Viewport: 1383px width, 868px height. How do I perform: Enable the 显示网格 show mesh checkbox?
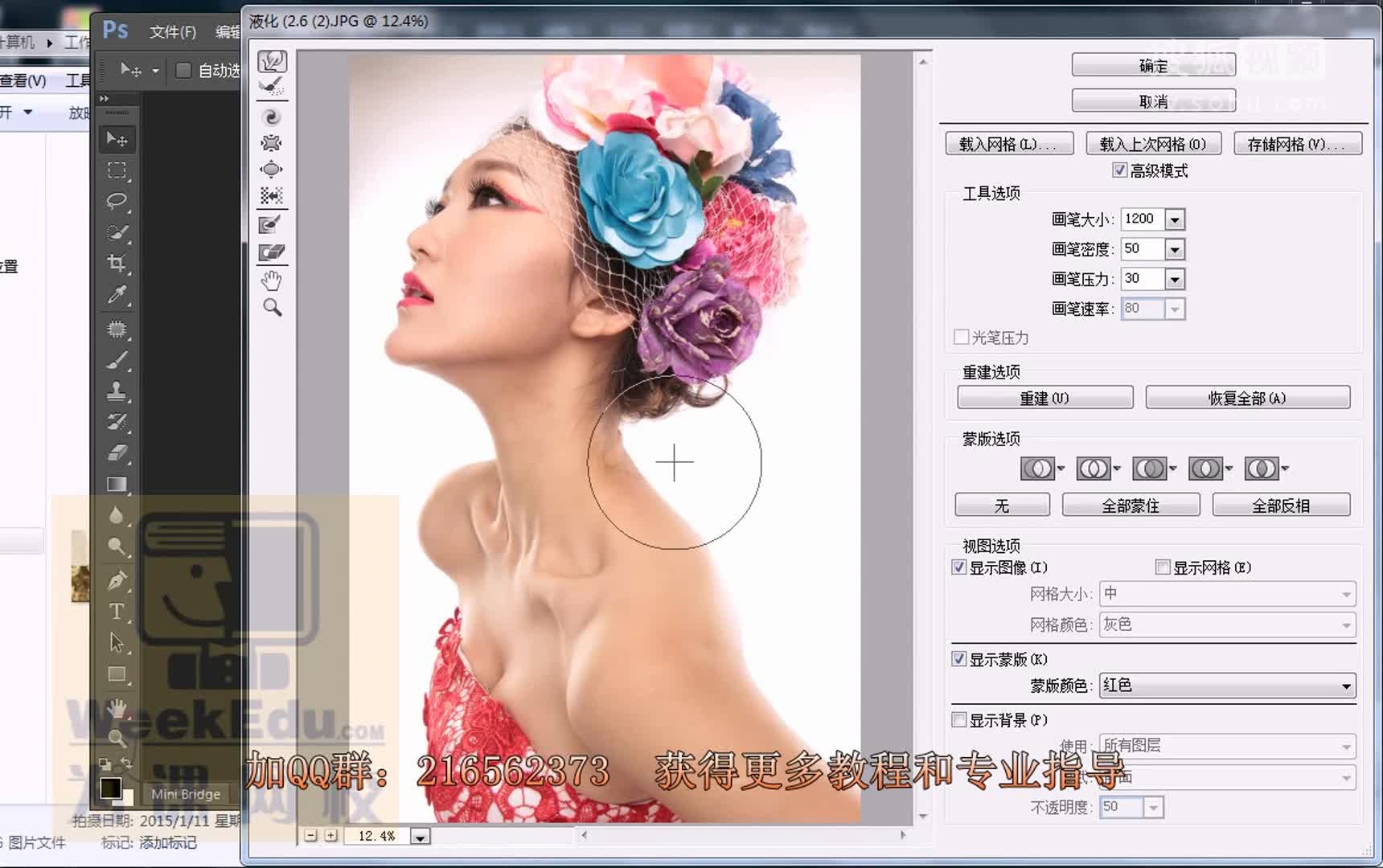point(1162,567)
